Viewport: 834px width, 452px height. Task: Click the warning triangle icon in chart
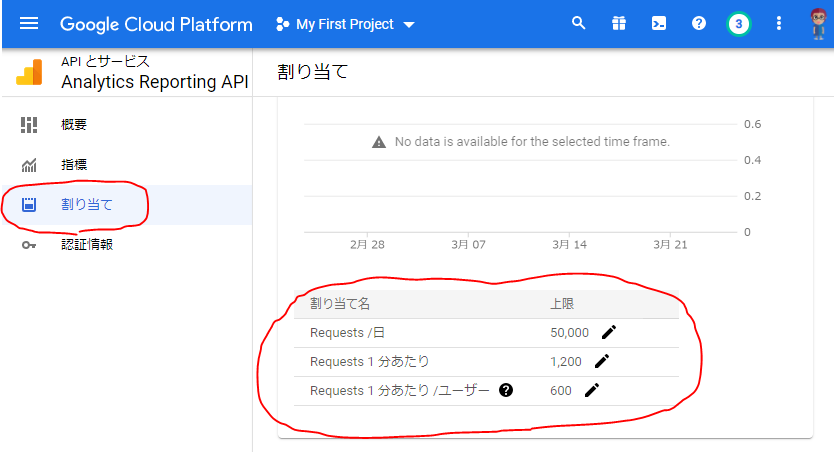click(379, 142)
